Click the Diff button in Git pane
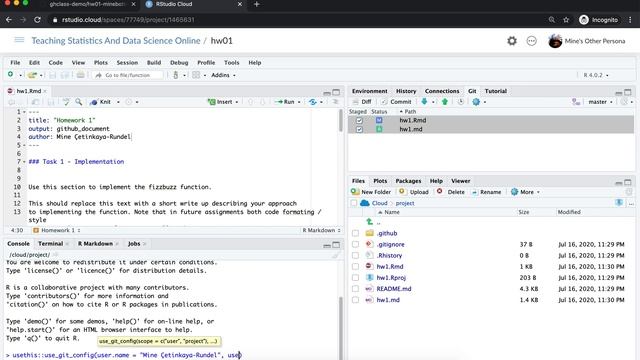This screenshot has width=640, height=360. (362, 102)
